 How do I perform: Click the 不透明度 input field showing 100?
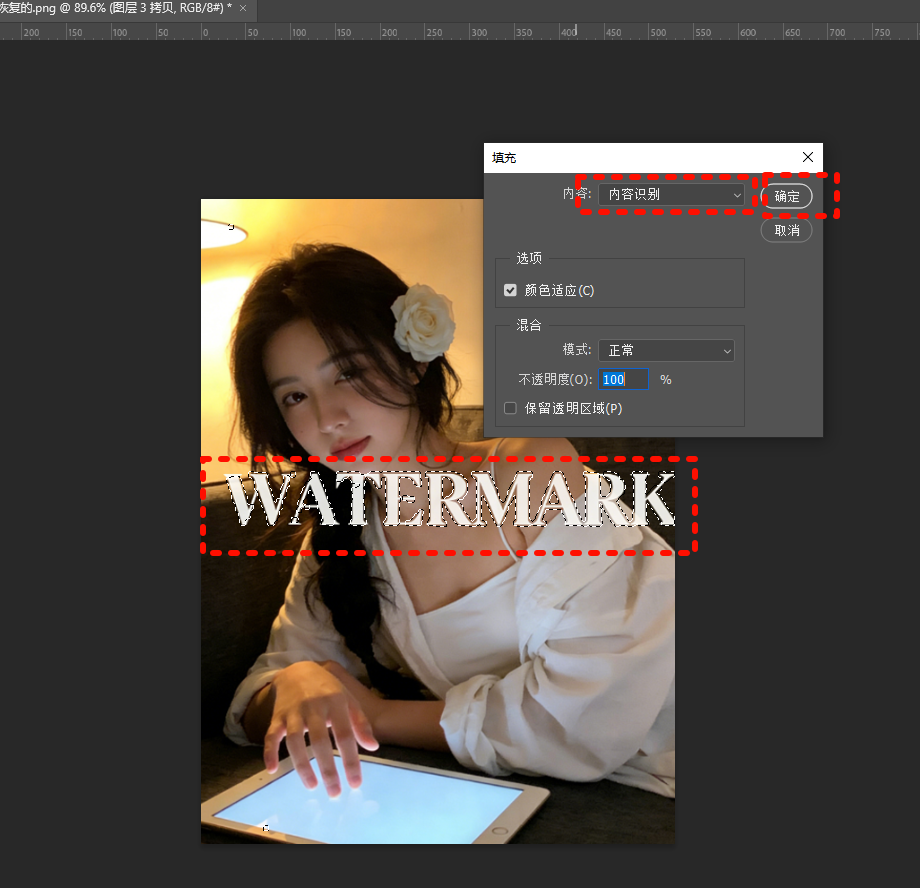pos(623,379)
